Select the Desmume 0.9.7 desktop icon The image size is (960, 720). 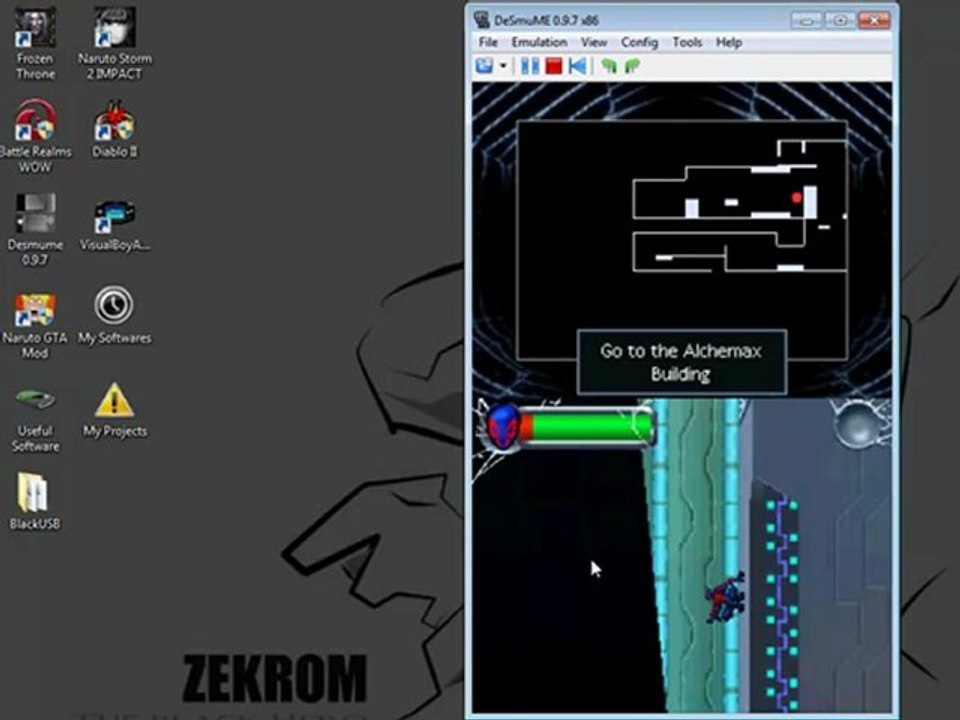[35, 230]
